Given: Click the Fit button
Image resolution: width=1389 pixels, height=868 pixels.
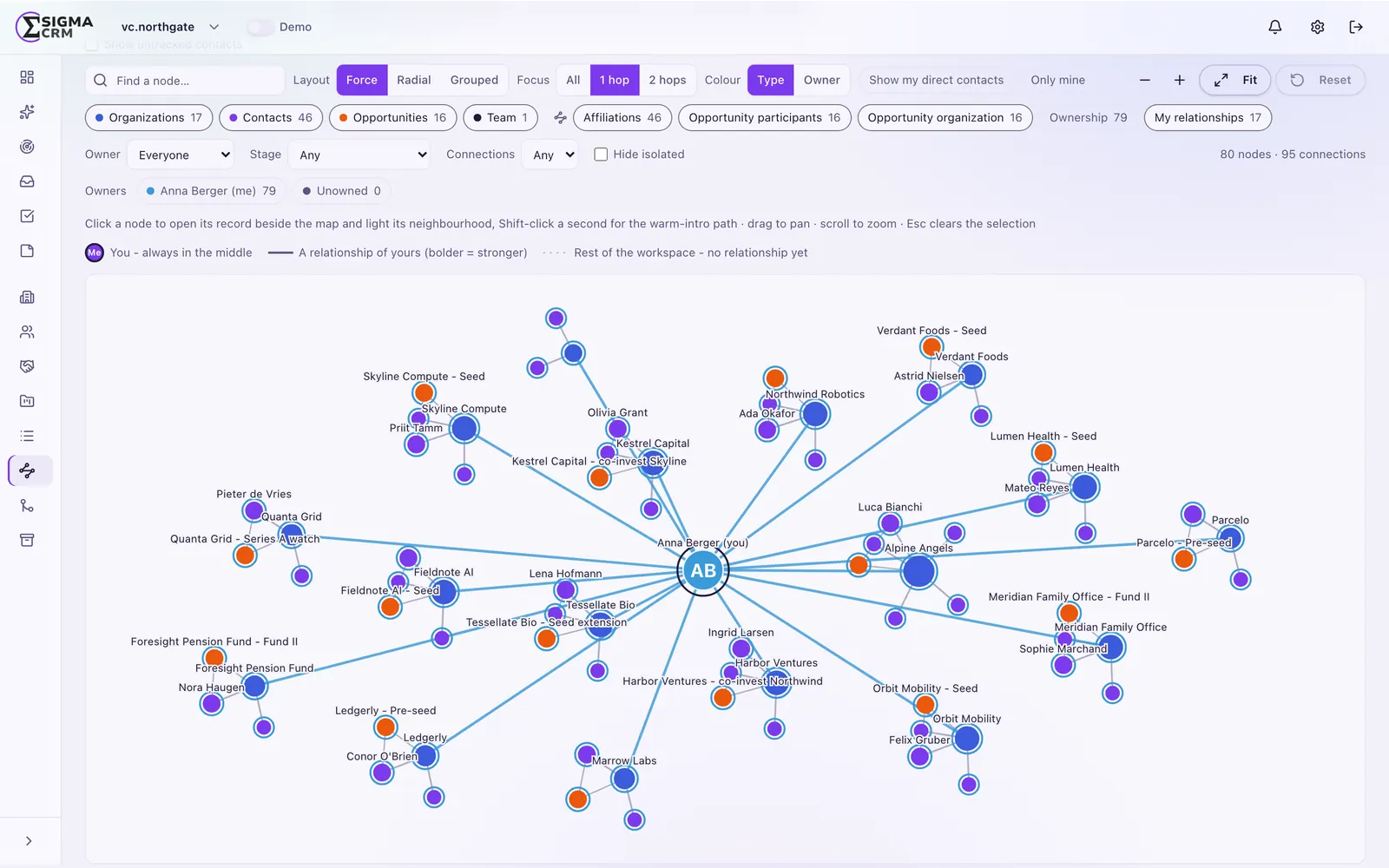Looking at the screenshot, I should (x=1235, y=80).
